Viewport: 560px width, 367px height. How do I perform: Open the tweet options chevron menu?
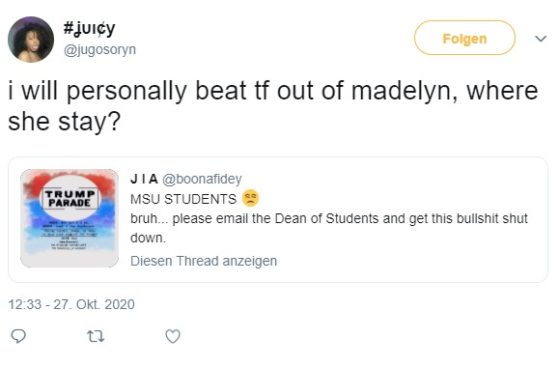541,38
